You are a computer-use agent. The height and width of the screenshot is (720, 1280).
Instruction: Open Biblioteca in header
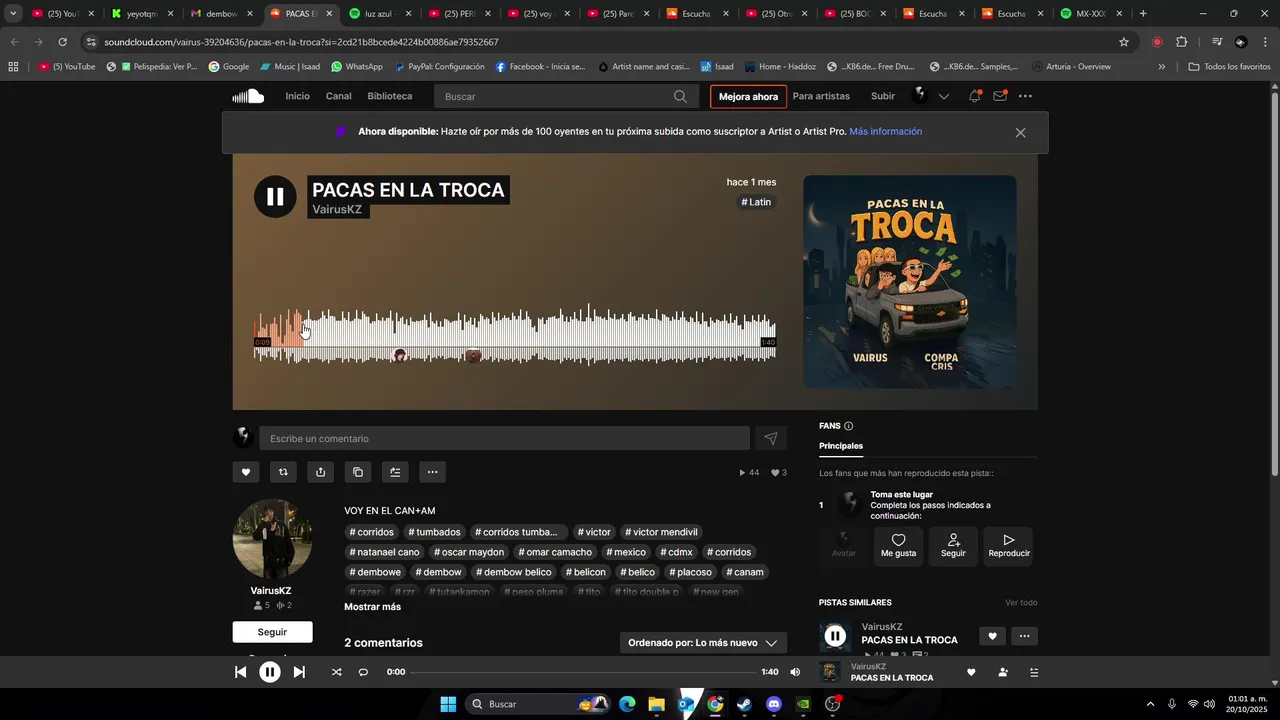(x=390, y=96)
